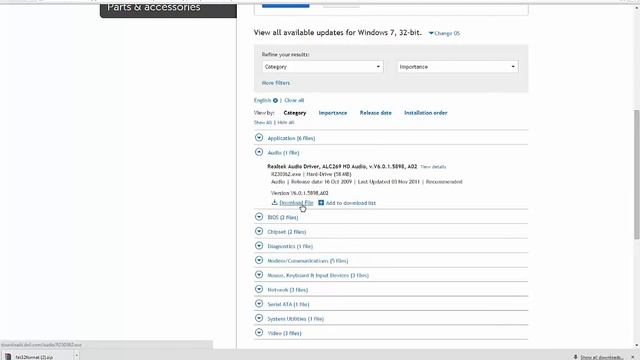Open the Category refine dropdown

coord(322,67)
